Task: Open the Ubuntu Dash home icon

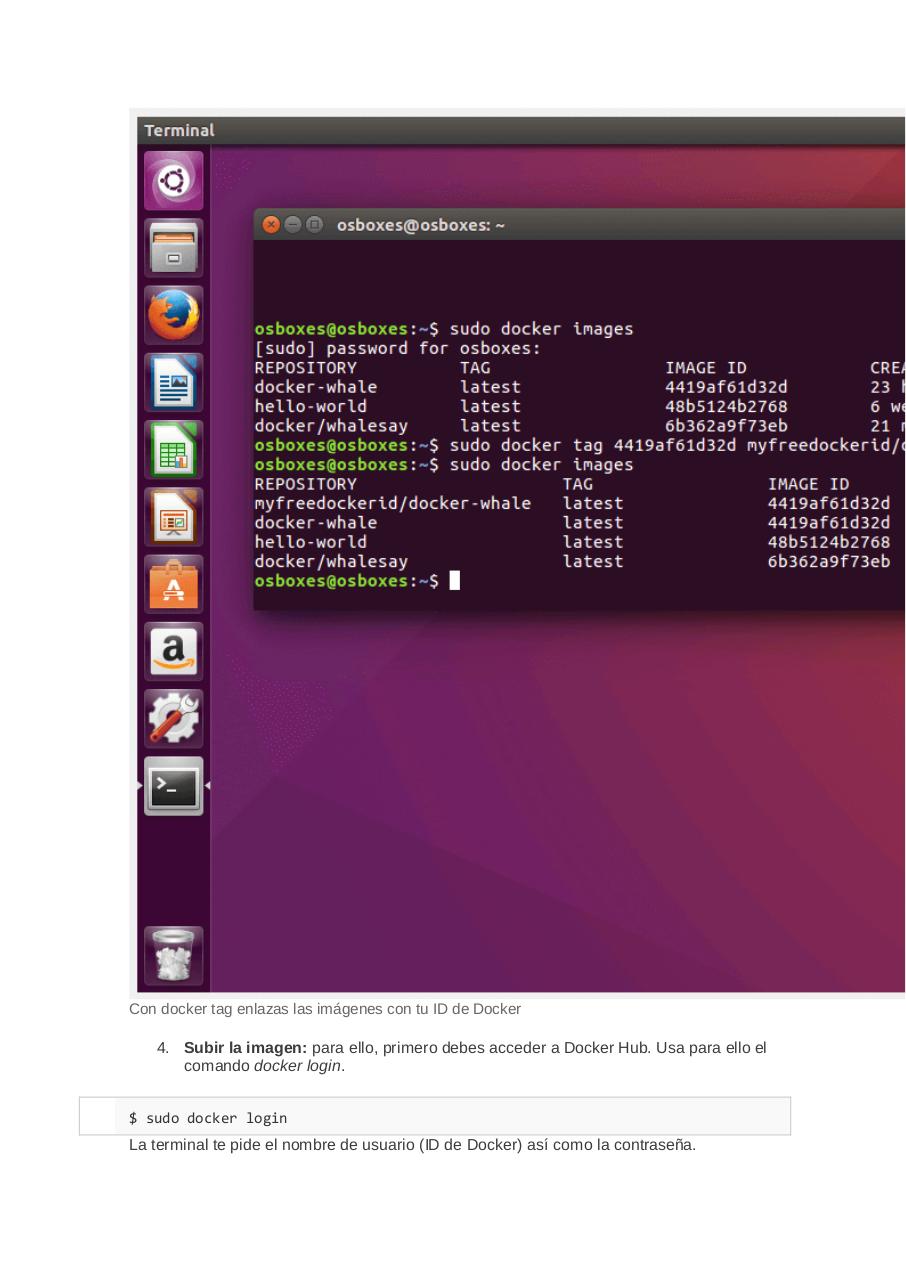Action: tap(173, 180)
